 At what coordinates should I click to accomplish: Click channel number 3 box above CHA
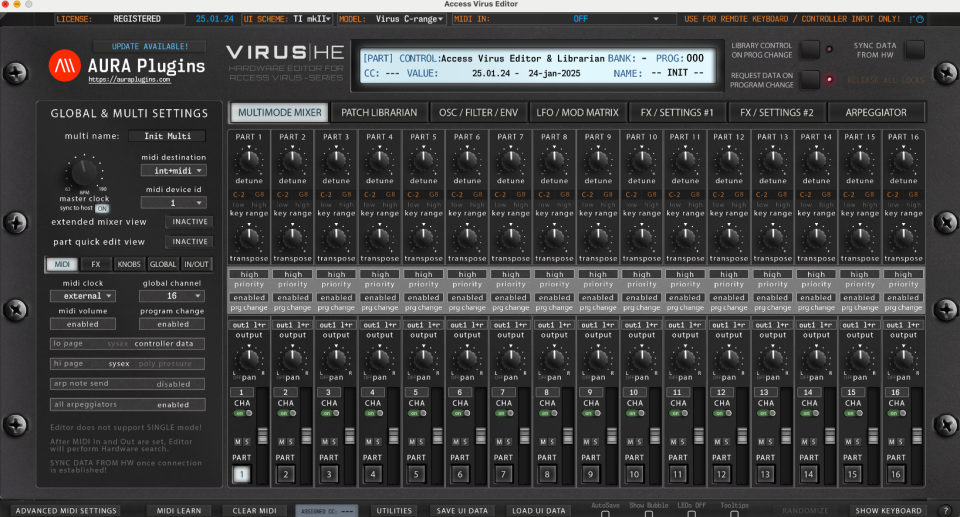click(328, 392)
